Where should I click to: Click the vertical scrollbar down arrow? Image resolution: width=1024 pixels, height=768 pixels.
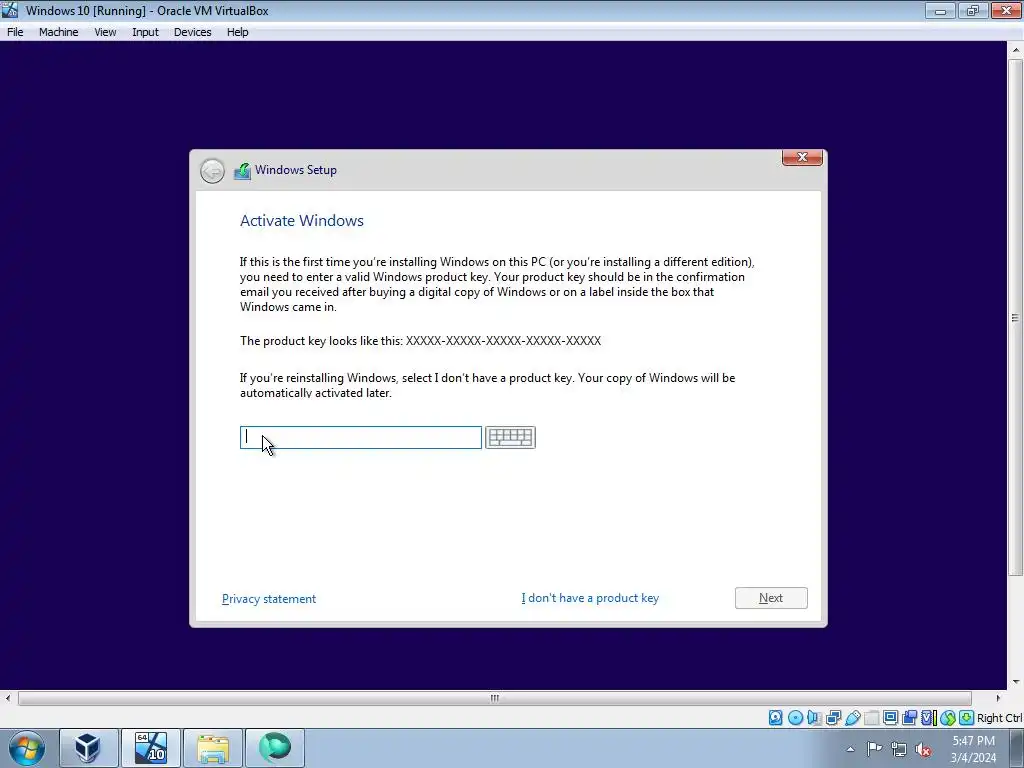pyautogui.click(x=1015, y=682)
